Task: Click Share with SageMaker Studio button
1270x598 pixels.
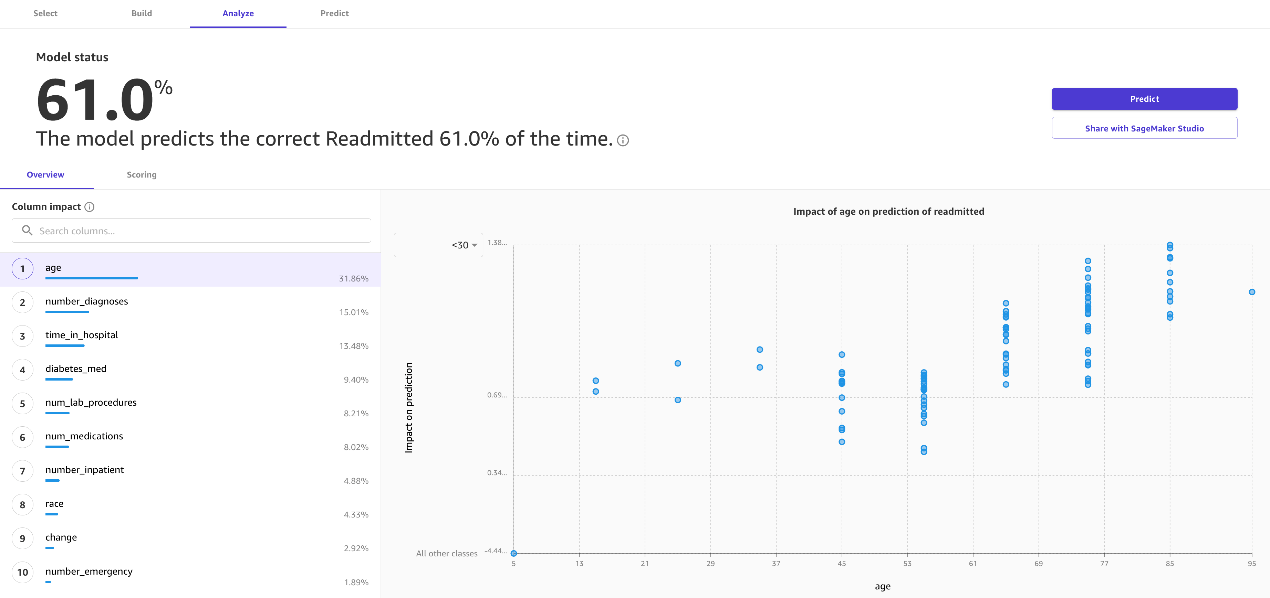Action: coord(1144,128)
